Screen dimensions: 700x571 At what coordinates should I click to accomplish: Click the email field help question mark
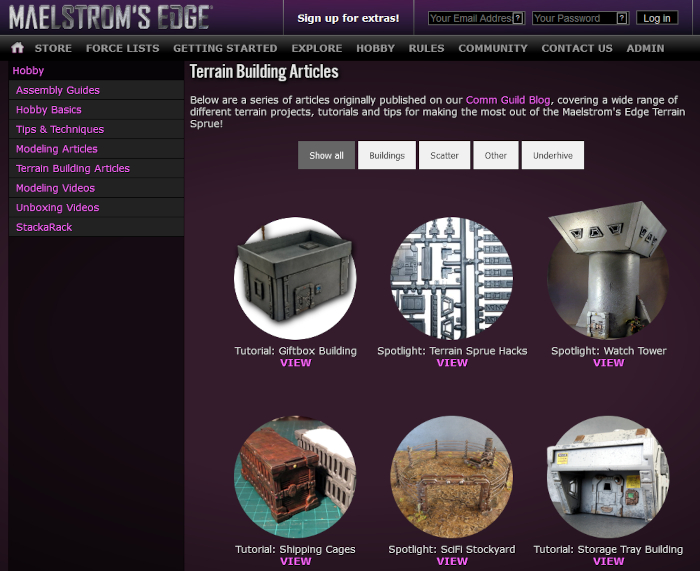pos(517,18)
